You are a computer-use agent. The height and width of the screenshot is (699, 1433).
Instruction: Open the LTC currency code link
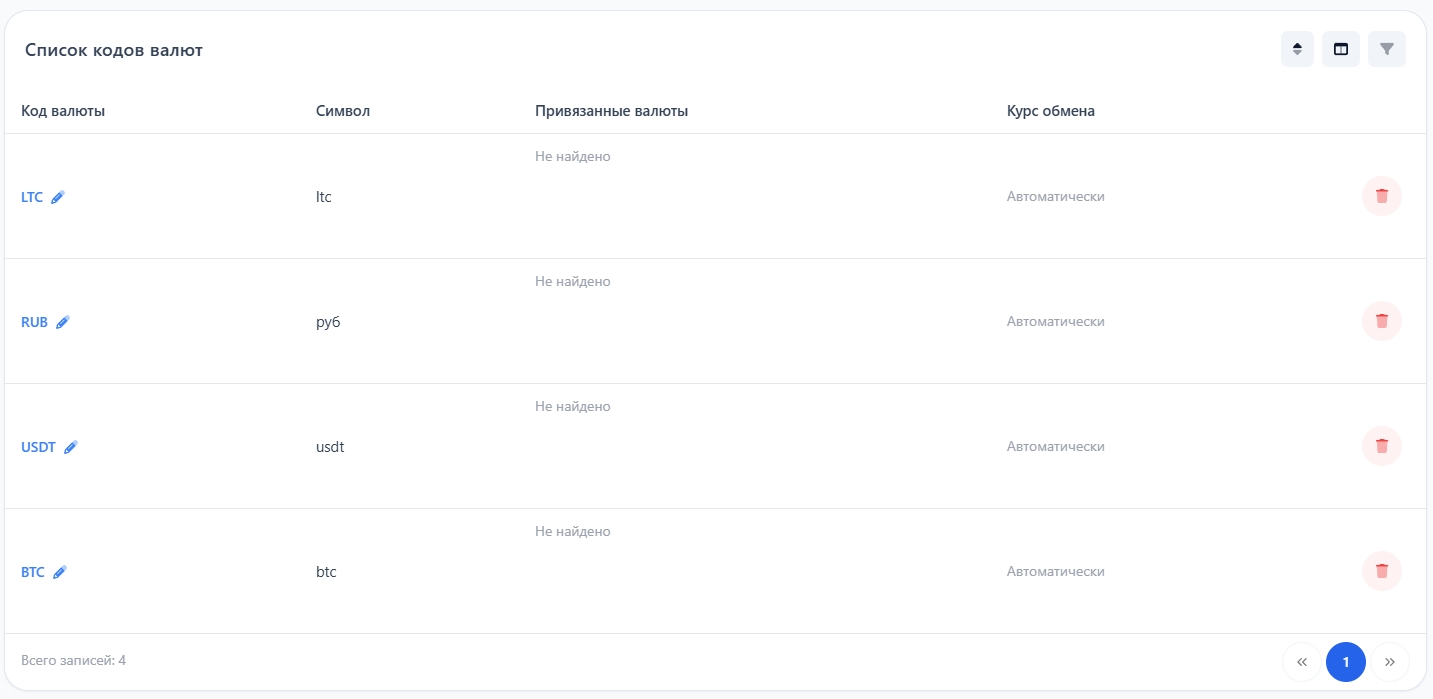[x=32, y=197]
